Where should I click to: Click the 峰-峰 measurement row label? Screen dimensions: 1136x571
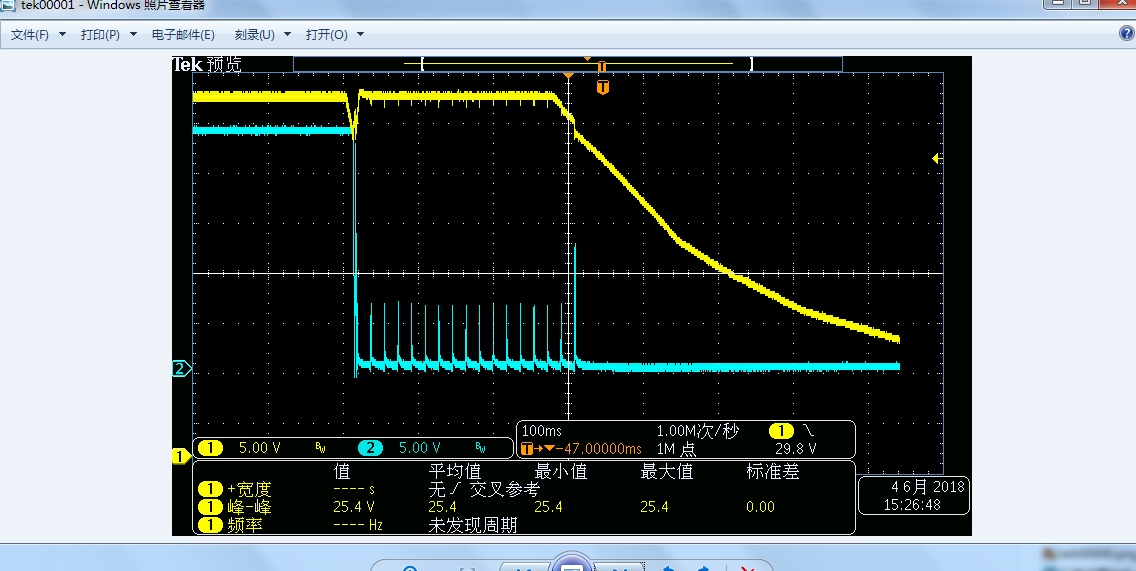point(248,507)
